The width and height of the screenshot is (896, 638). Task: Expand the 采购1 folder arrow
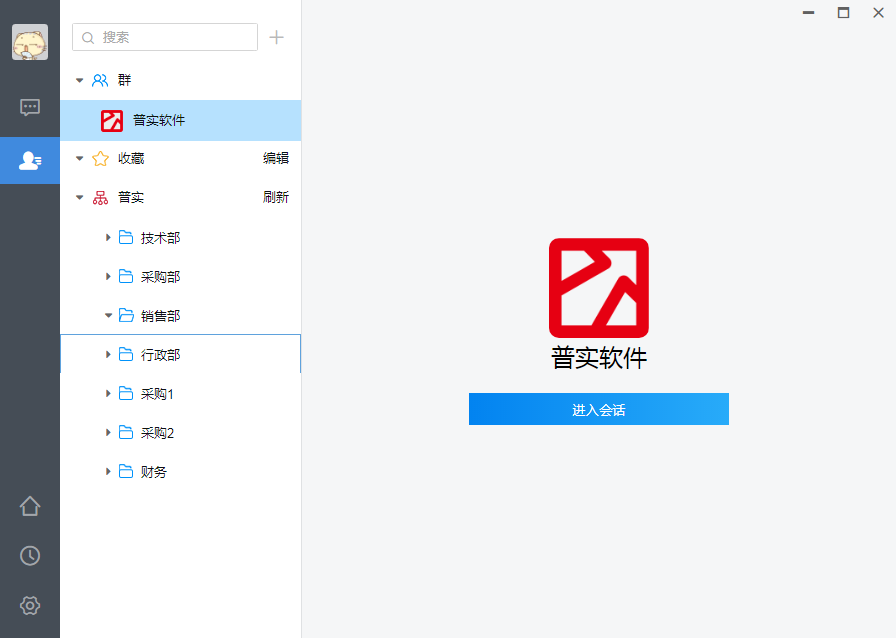point(108,393)
